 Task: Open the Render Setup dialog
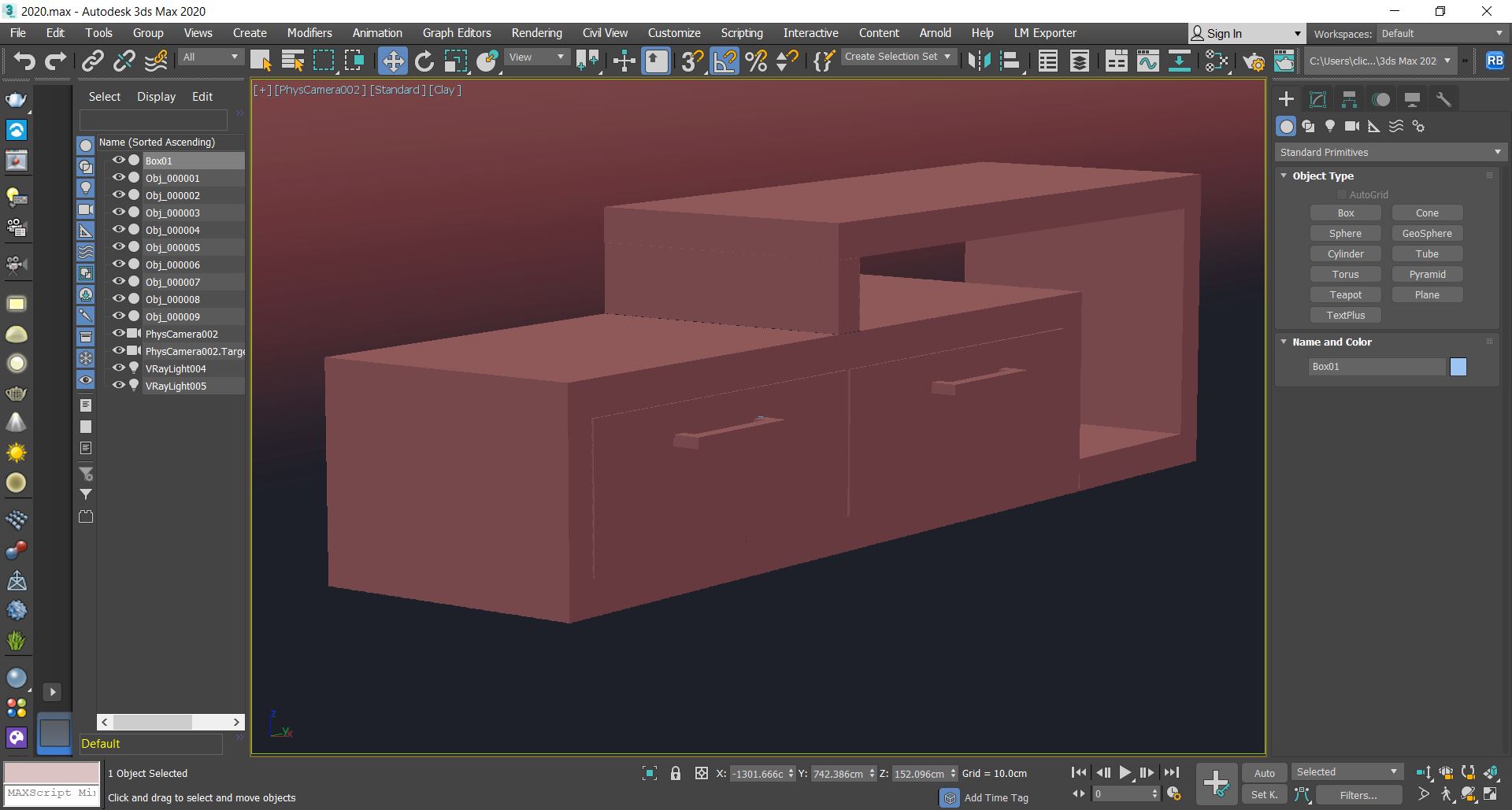(x=1255, y=61)
